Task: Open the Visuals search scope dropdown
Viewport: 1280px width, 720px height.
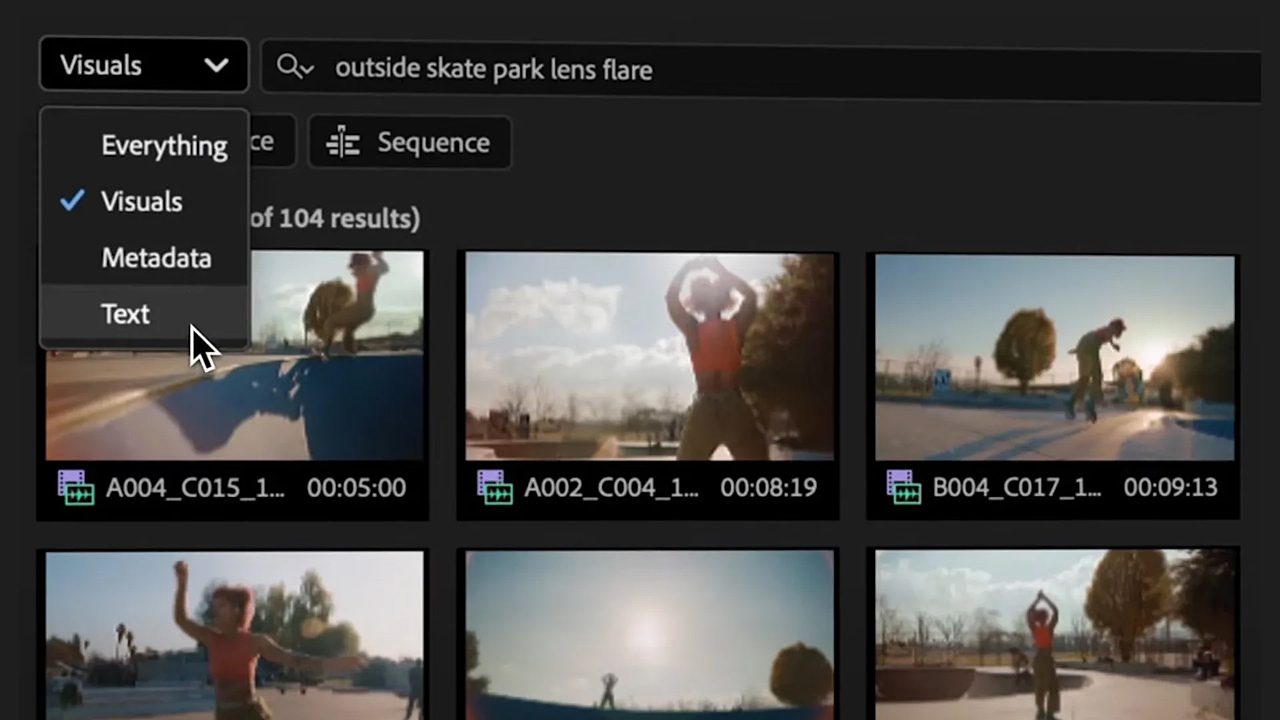Action: click(144, 66)
